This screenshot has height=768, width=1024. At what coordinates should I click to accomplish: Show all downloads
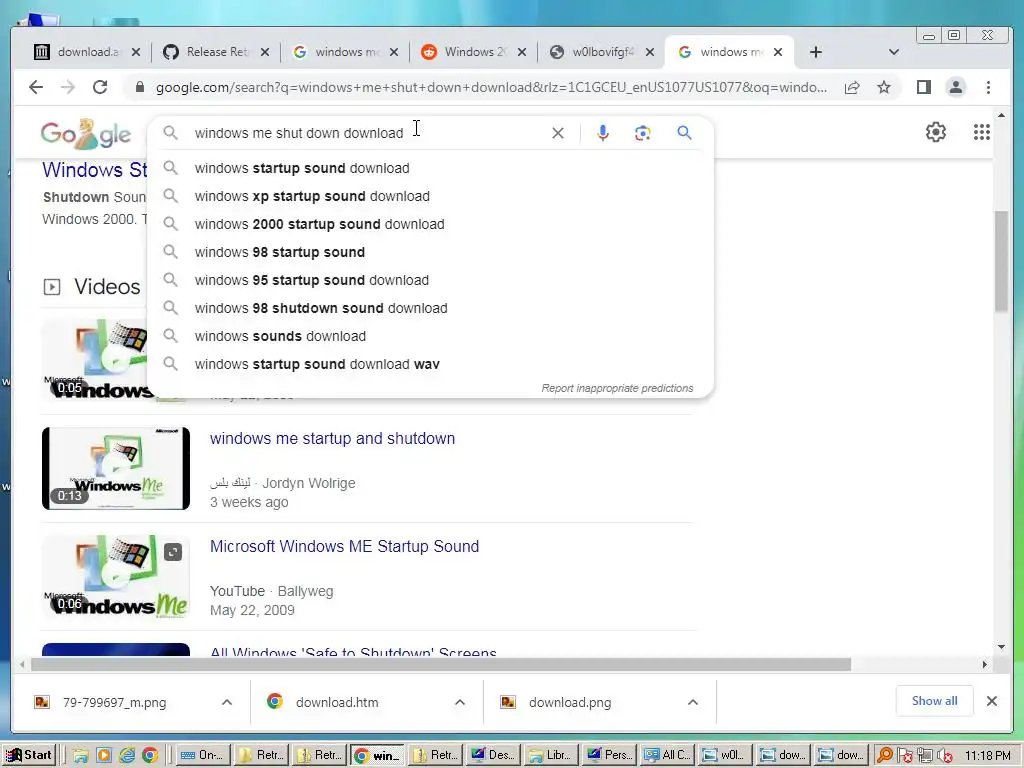[x=935, y=701]
